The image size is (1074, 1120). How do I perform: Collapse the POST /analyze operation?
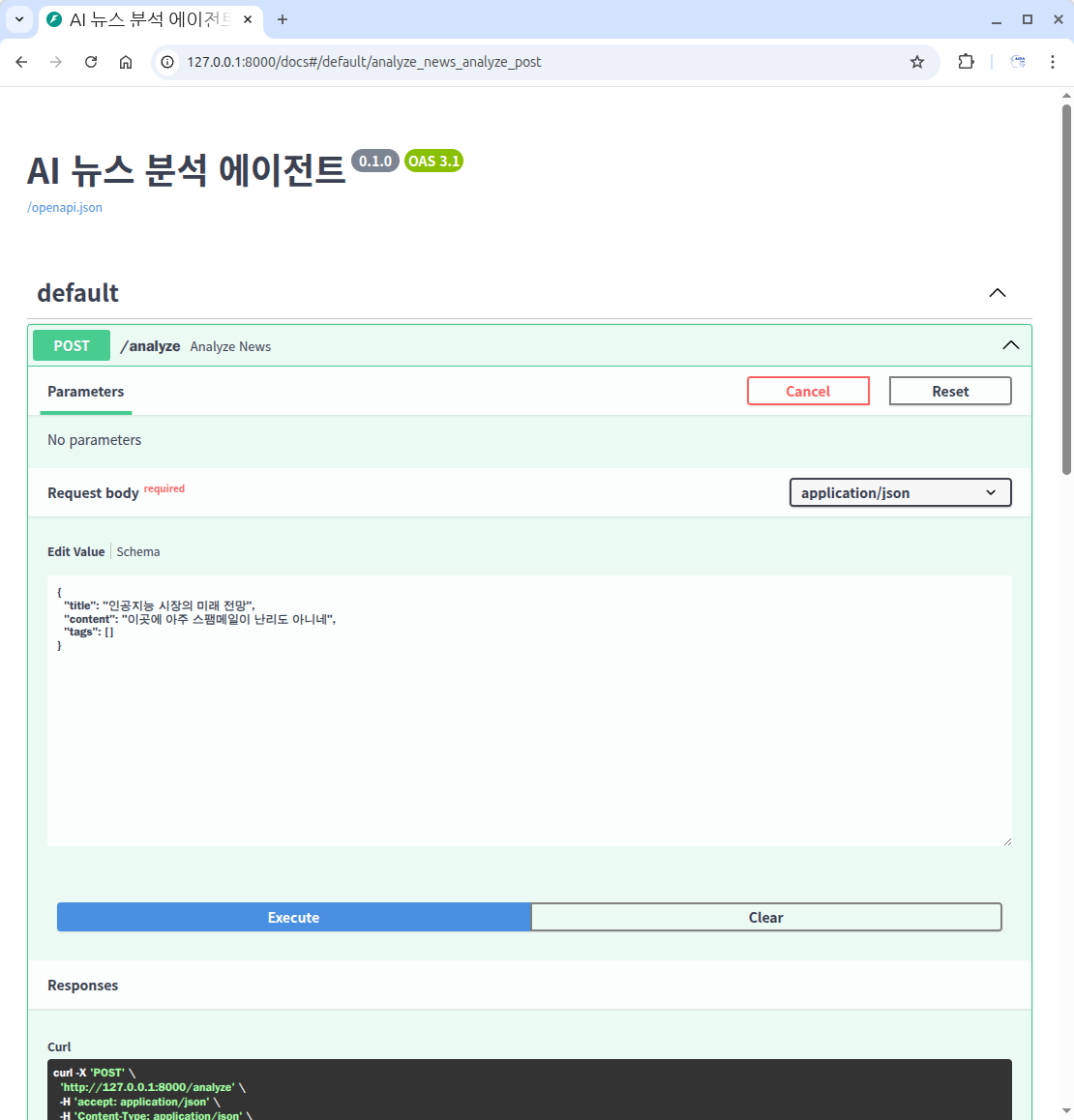(x=1010, y=346)
